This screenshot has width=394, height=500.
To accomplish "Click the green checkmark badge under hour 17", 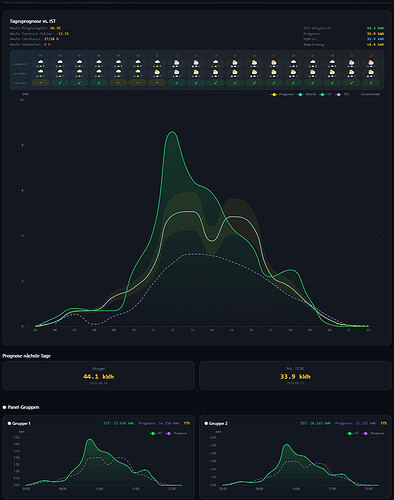I will [x=274, y=83].
